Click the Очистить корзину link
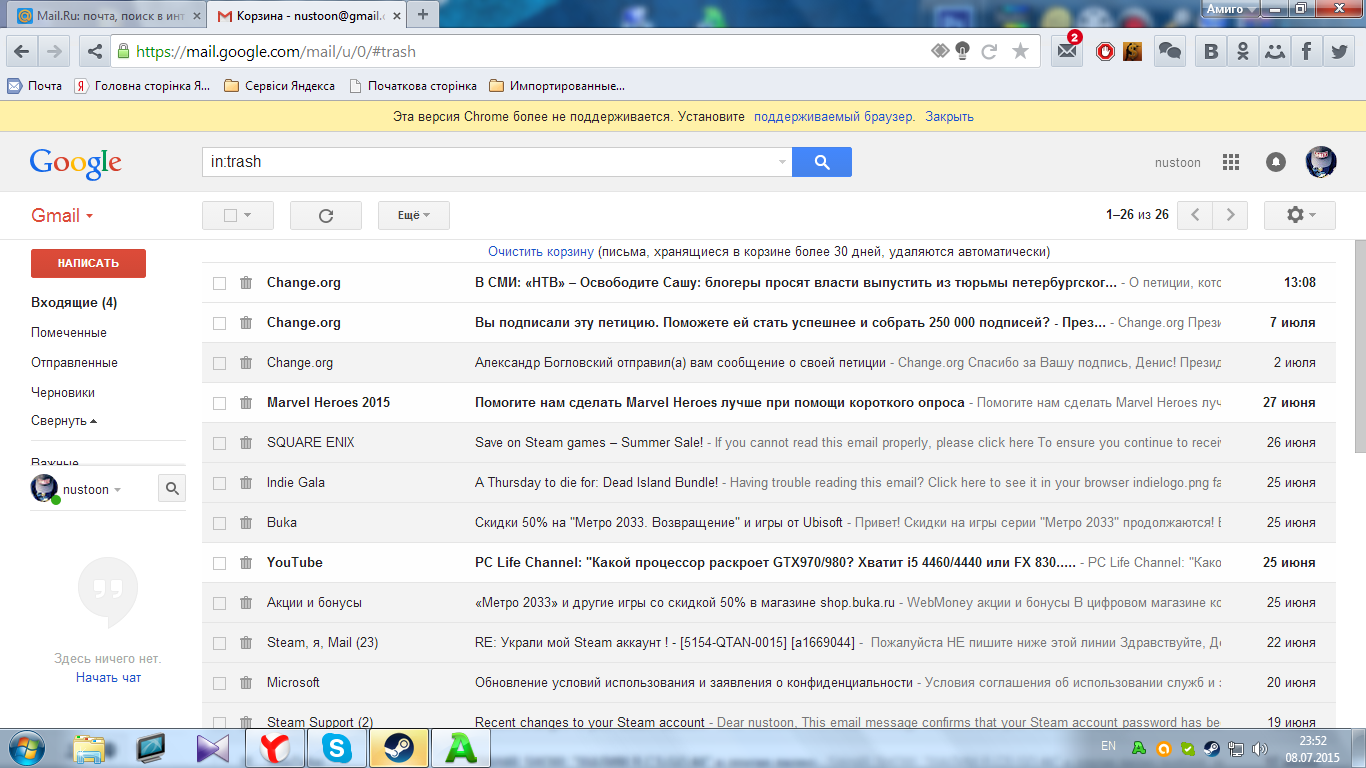Screen dimensions: 1366x768 pos(541,252)
